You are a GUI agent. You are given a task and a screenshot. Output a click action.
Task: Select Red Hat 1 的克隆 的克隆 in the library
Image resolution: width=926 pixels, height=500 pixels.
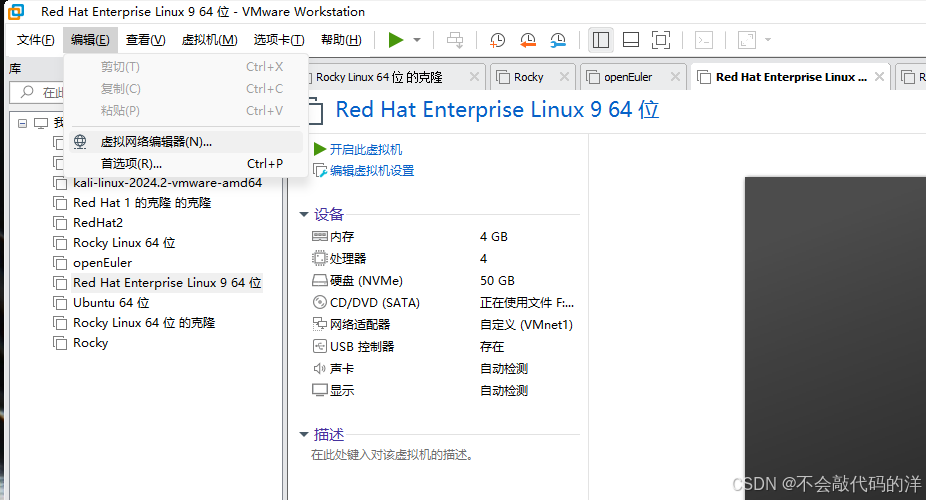(x=142, y=203)
